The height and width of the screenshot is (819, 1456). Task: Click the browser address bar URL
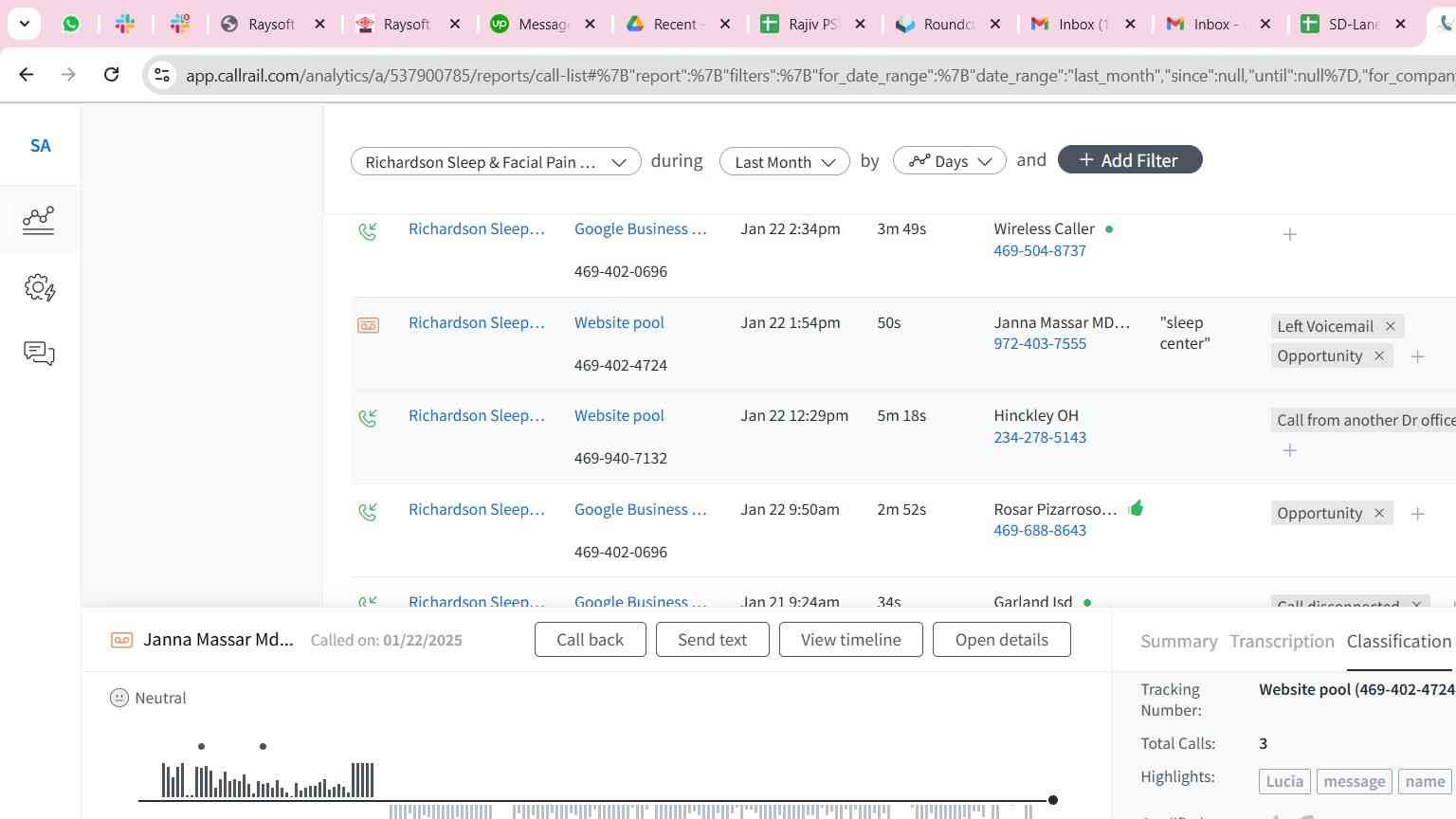point(820,75)
